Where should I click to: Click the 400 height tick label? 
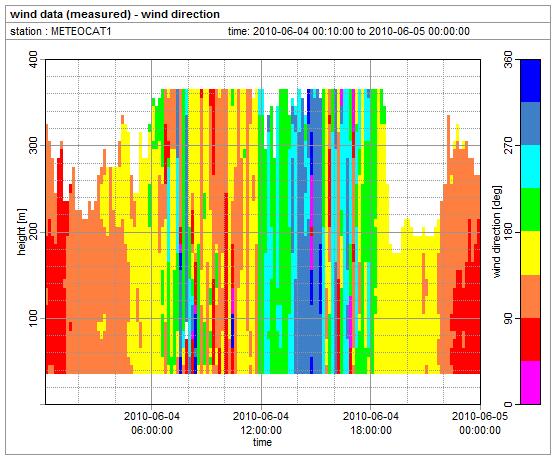click(33, 60)
